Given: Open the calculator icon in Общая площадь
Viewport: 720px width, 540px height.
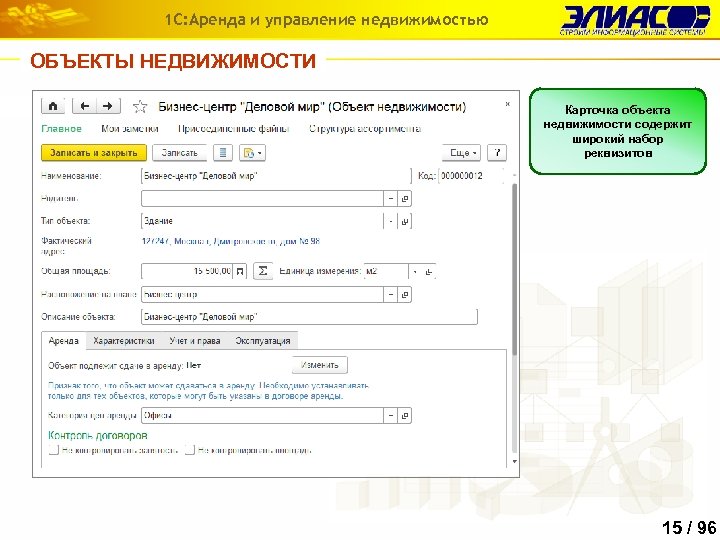Looking at the screenshot, I should [x=240, y=271].
